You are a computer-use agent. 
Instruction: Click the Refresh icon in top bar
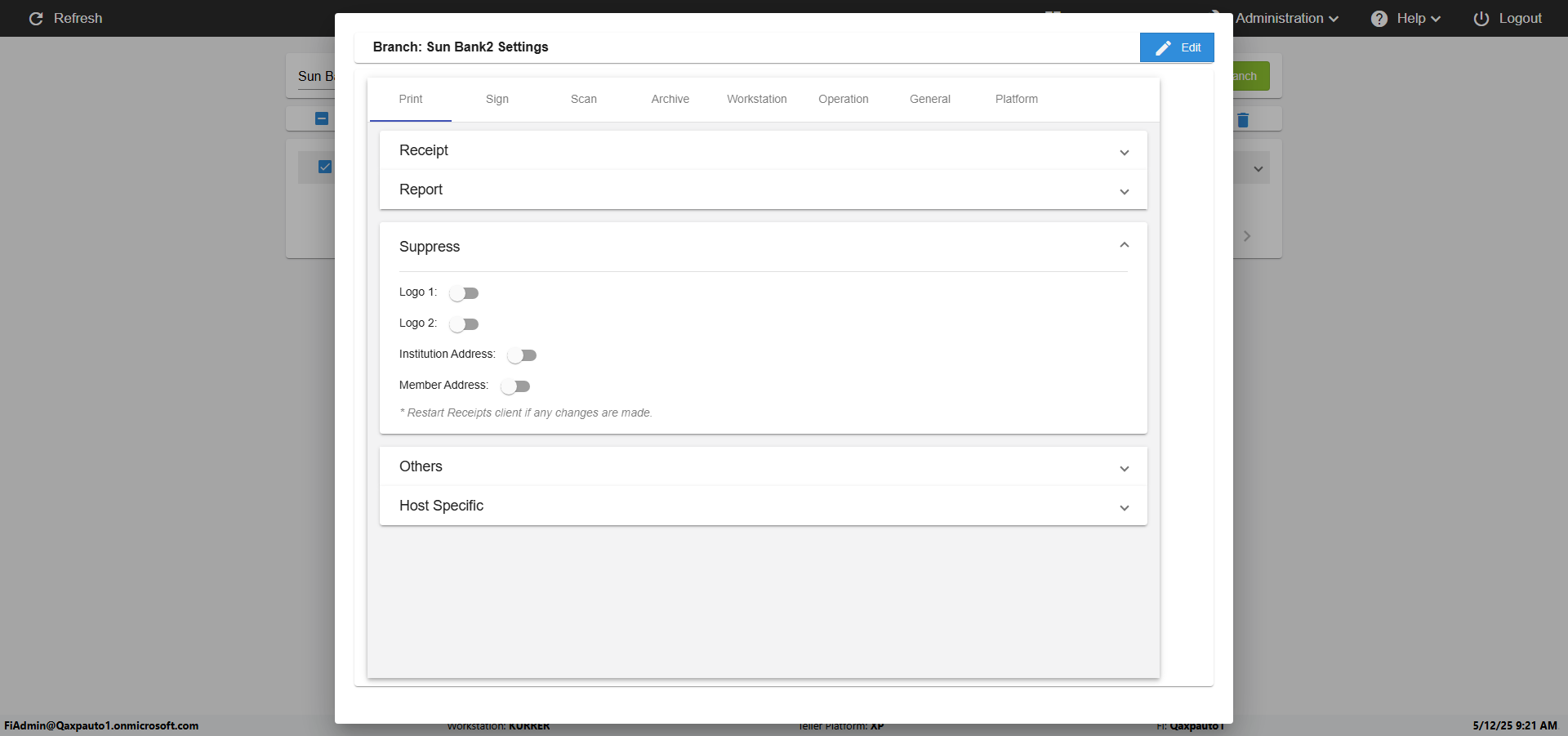tap(36, 18)
